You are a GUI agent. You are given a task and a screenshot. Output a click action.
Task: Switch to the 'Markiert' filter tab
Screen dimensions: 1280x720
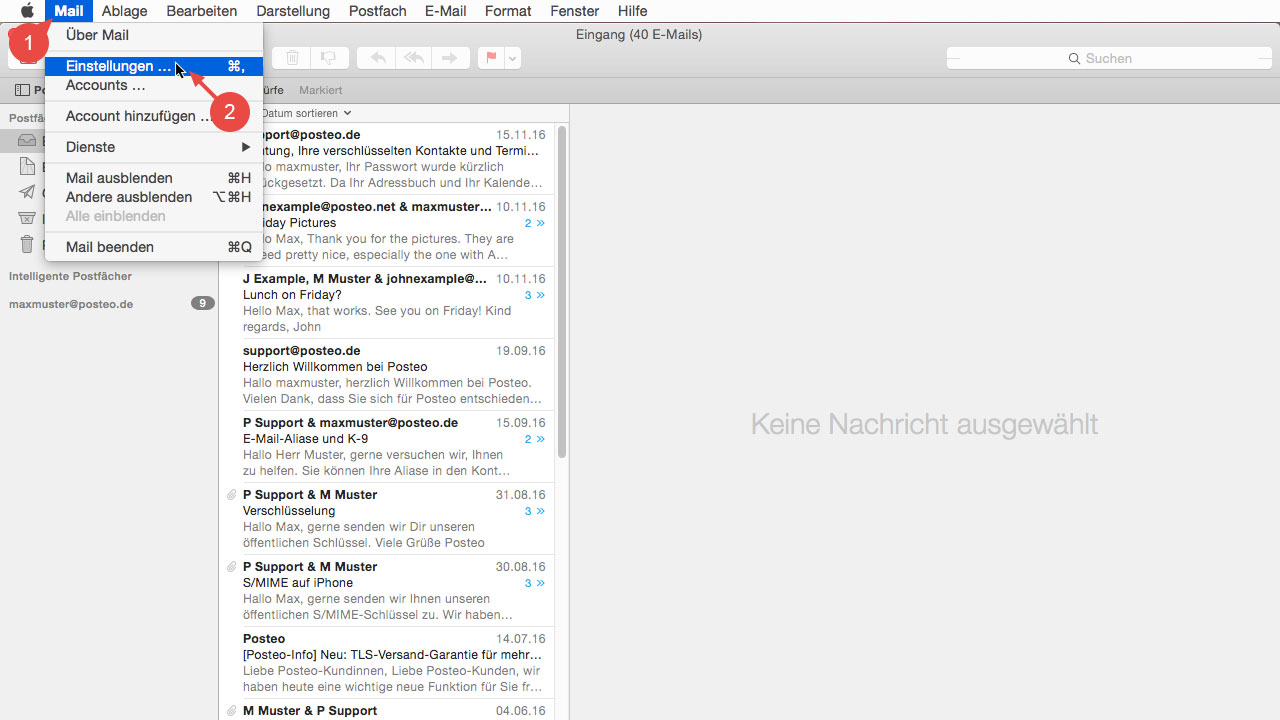click(320, 90)
